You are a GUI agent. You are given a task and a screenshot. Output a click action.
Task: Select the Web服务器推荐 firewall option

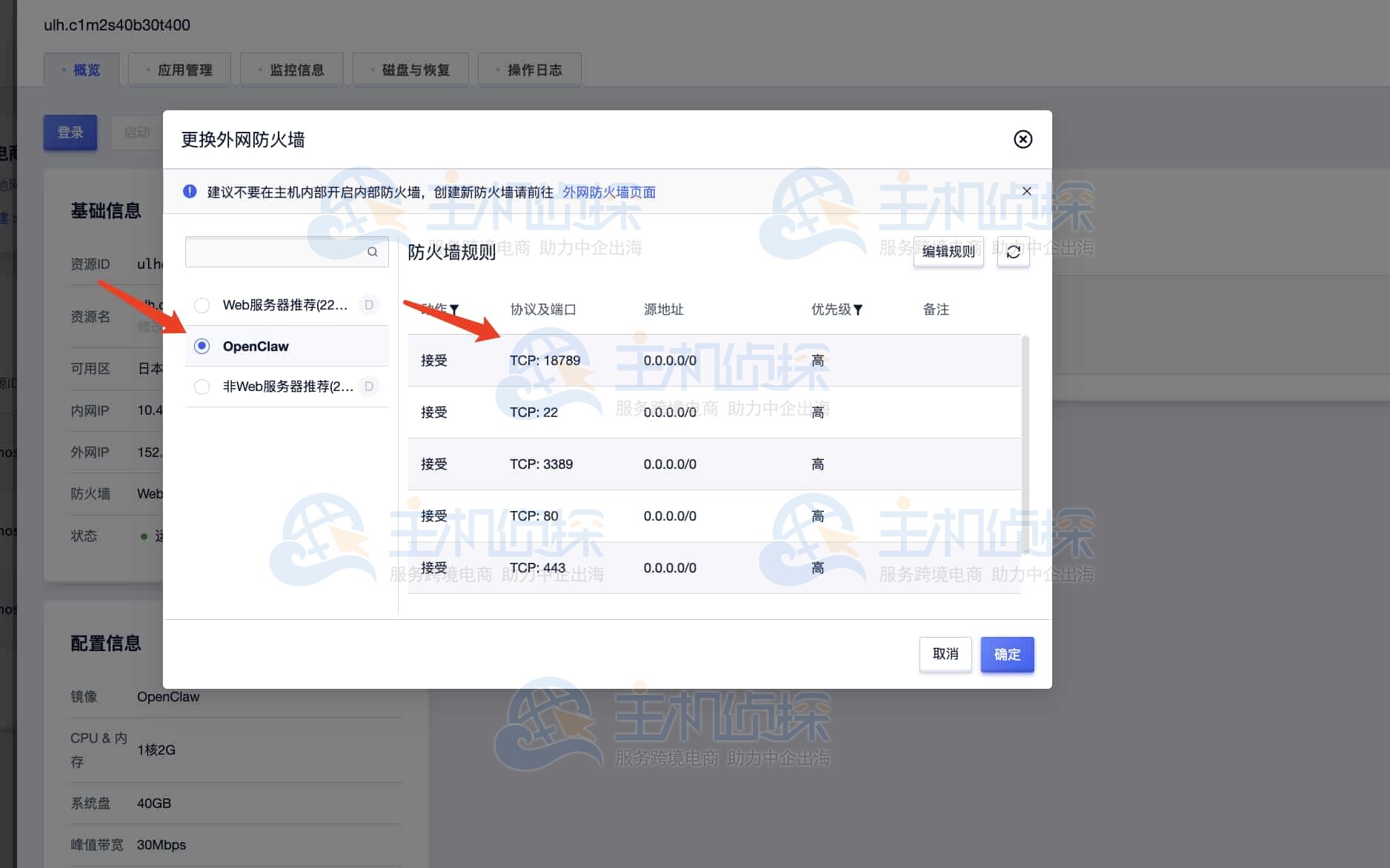click(202, 304)
